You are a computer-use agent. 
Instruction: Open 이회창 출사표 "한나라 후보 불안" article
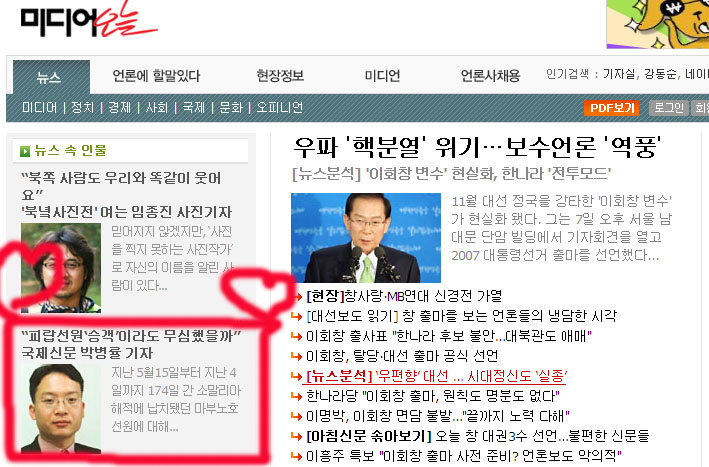449,336
